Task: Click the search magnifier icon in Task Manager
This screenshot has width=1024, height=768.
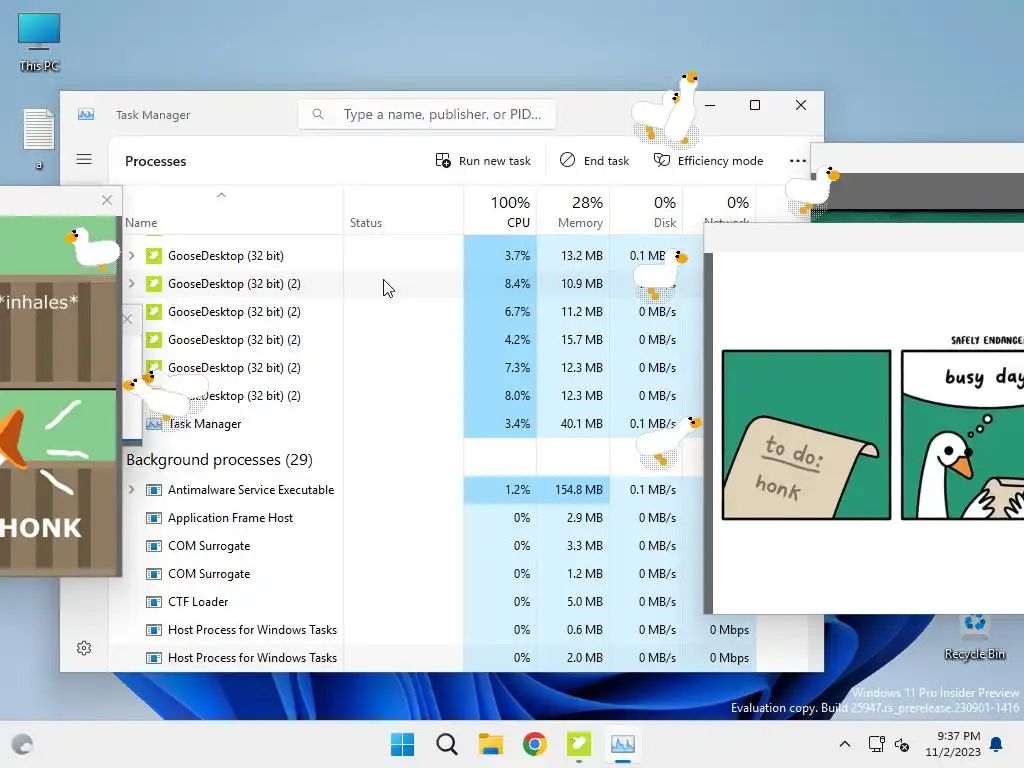Action: click(x=318, y=114)
